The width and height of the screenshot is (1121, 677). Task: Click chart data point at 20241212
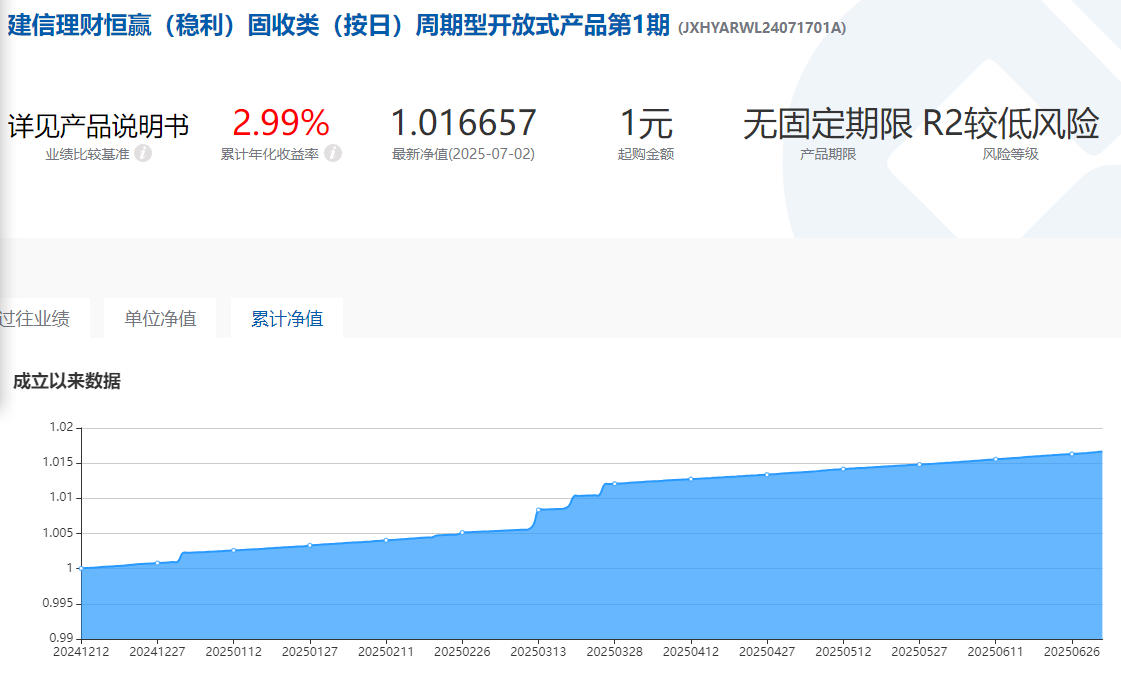pos(82,568)
